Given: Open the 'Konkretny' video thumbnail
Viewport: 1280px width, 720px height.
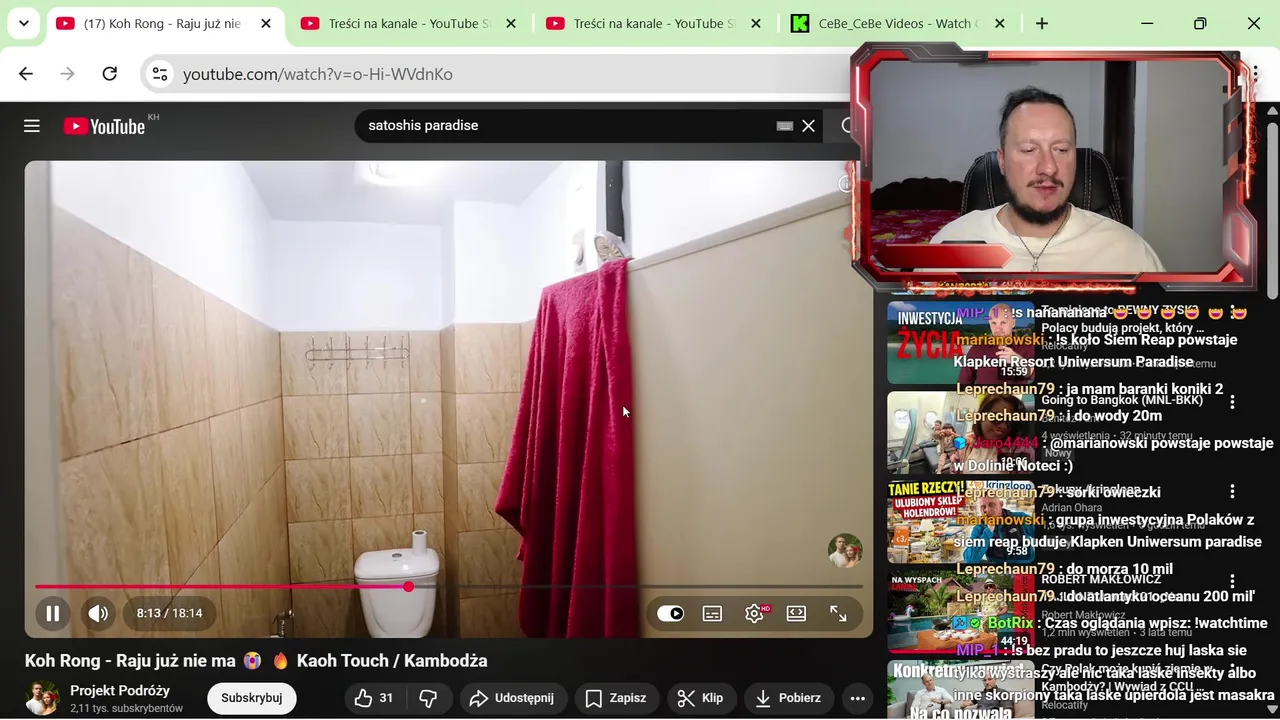Looking at the screenshot, I should pyautogui.click(x=961, y=690).
